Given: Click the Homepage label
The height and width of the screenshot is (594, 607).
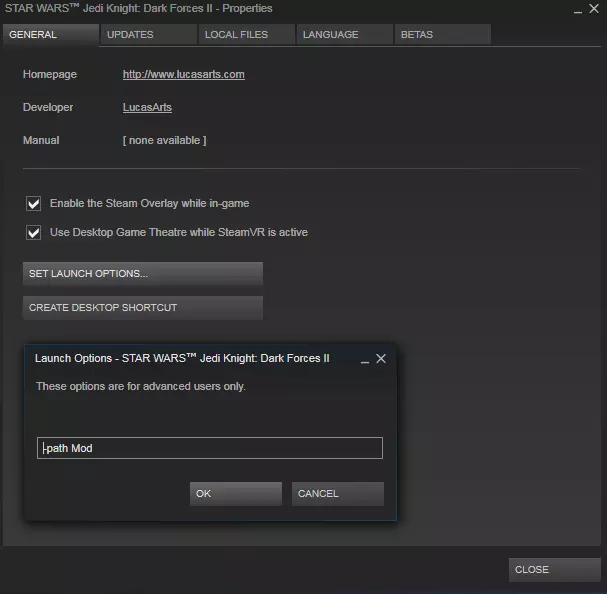Looking at the screenshot, I should (x=50, y=74).
